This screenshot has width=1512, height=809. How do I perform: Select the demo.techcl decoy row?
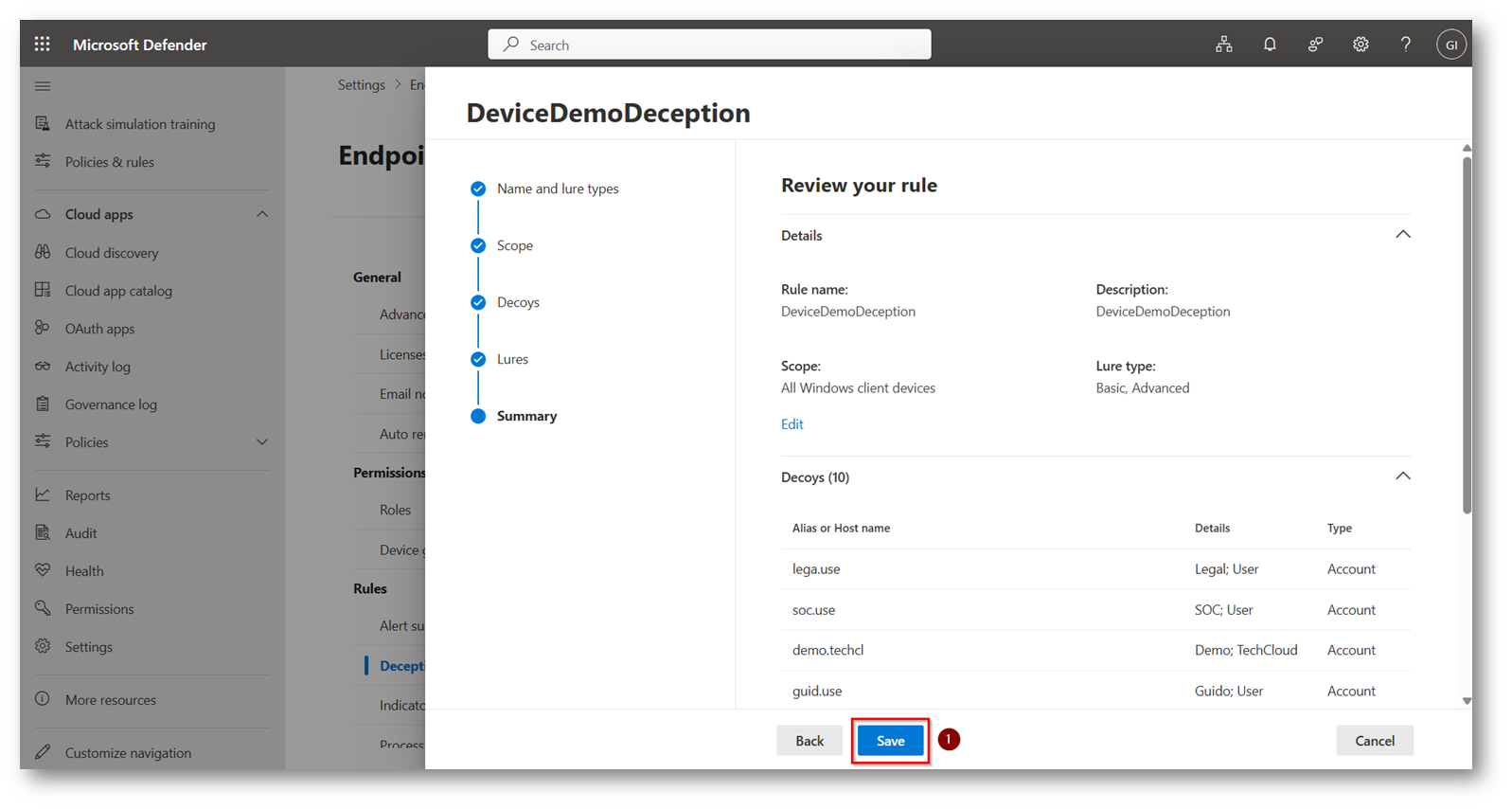(1095, 650)
